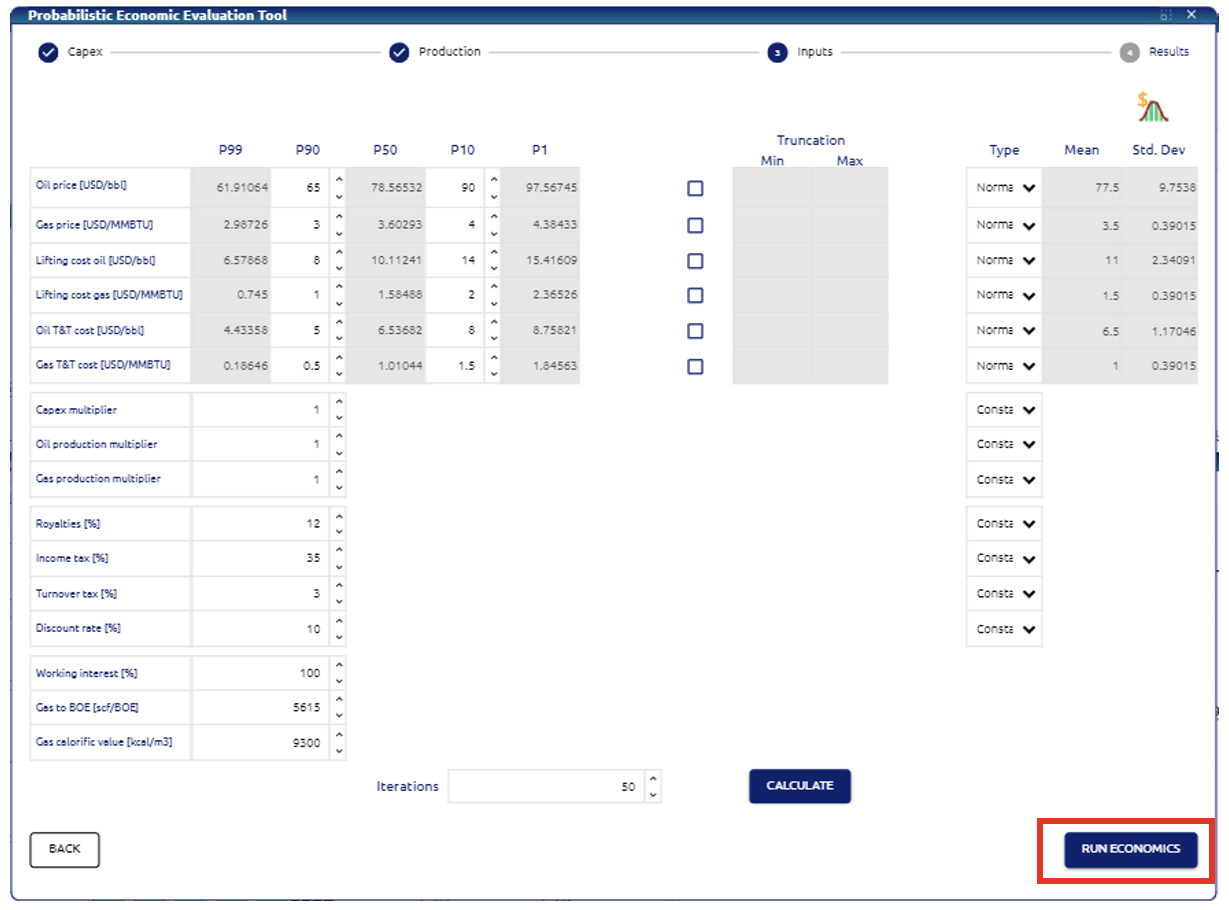Screen dimensions: 1229x910
Task: Close the Probabilistic Economic Evaluation Tool window
Action: click(1191, 15)
